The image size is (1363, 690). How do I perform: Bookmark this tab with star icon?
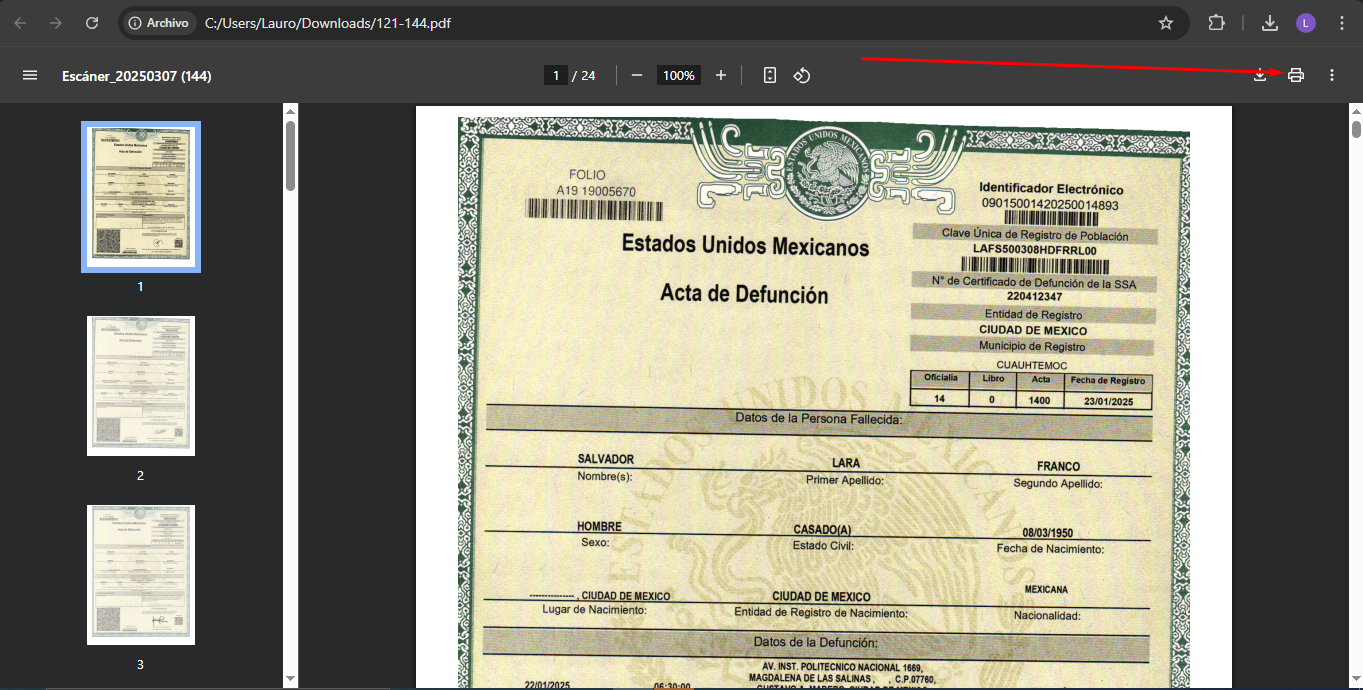(x=1165, y=23)
